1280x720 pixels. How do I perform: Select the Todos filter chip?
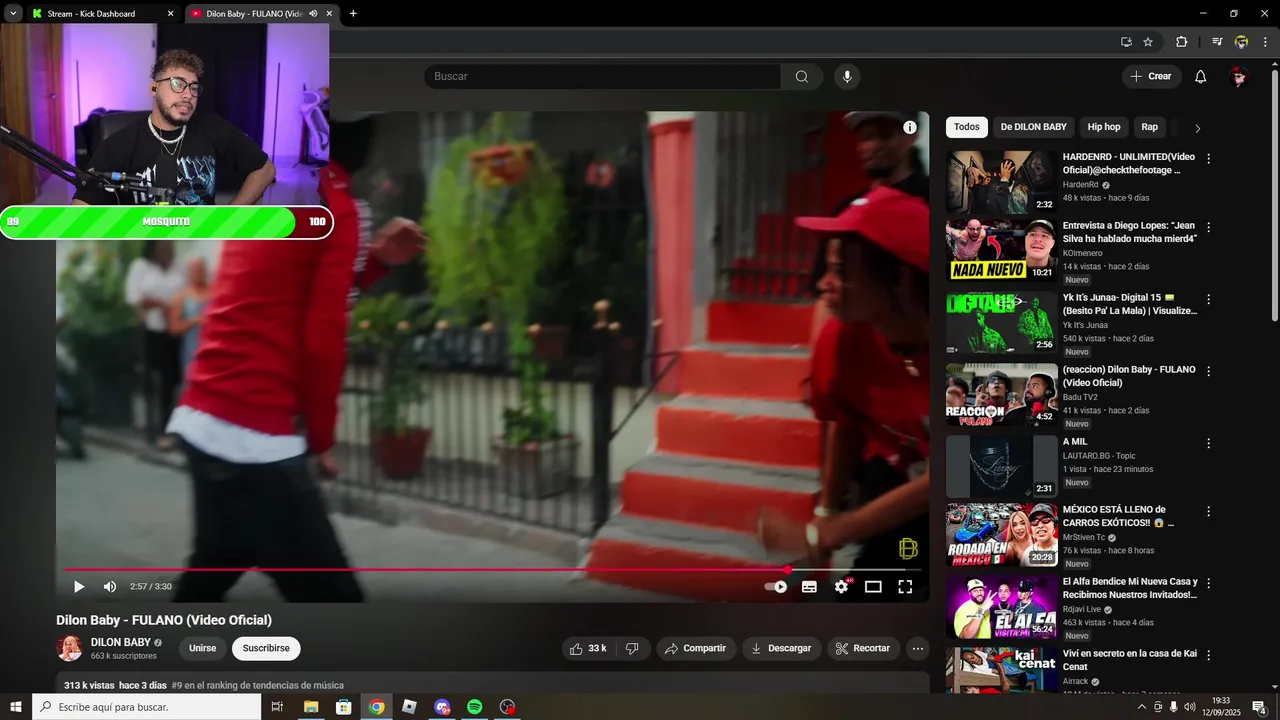tap(967, 127)
